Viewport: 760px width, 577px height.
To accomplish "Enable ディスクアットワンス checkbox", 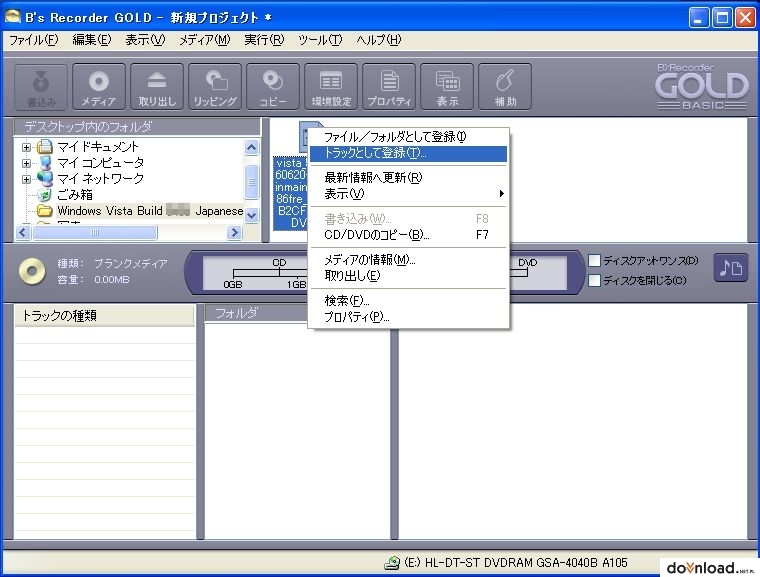I will 595,260.
